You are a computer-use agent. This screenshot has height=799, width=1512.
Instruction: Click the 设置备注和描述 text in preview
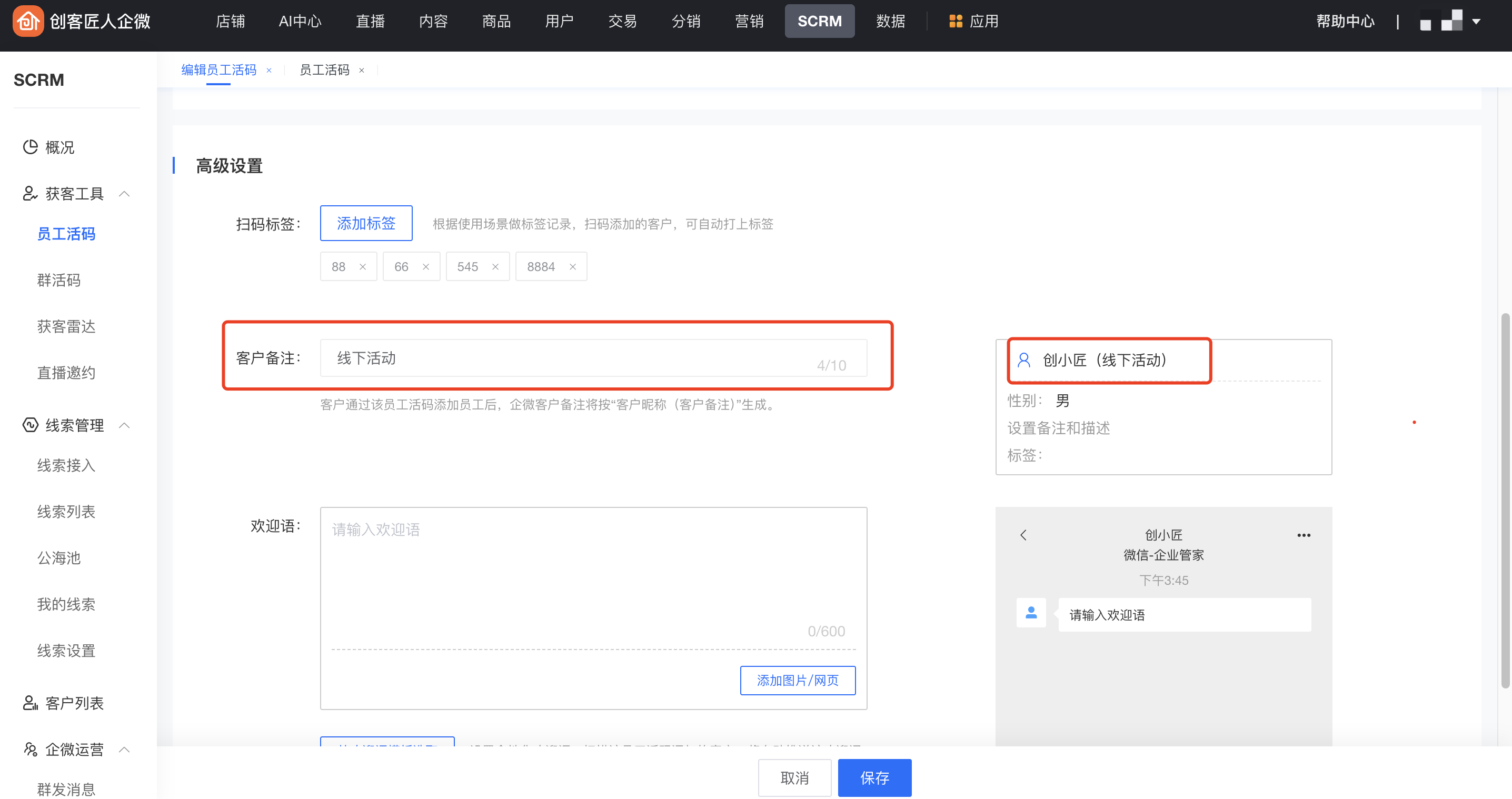point(1059,428)
